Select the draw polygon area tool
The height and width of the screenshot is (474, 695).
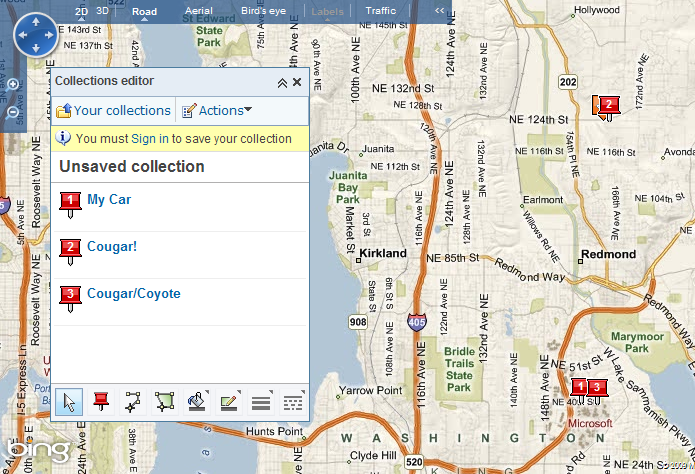point(162,402)
